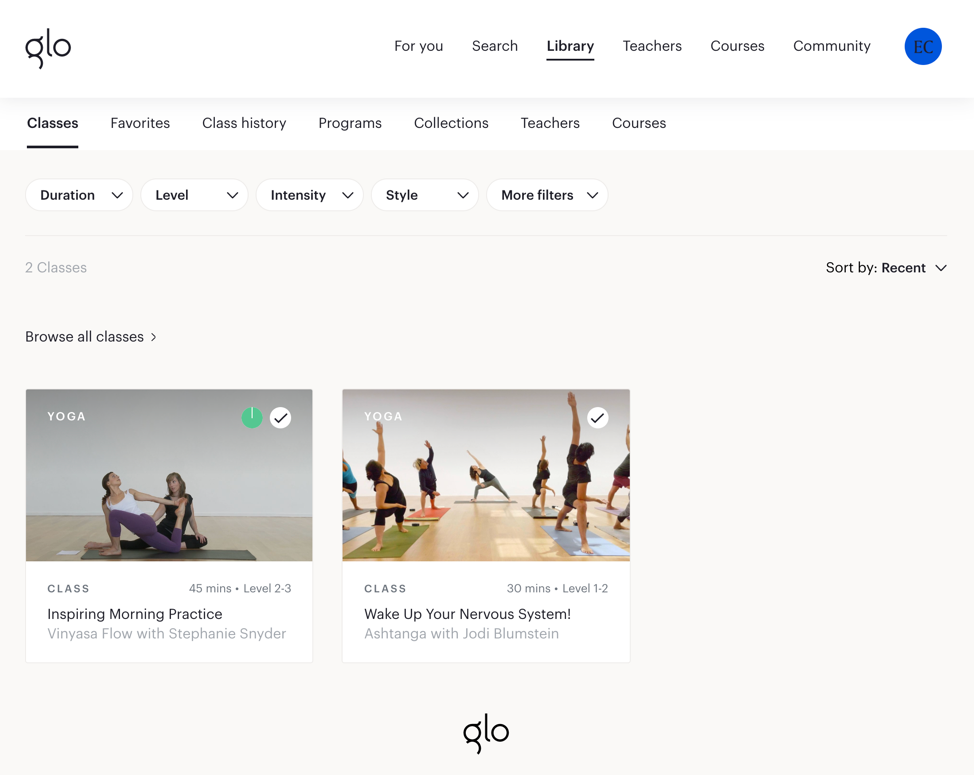Click Vinyasa Flow with Stephanie Snyder text
This screenshot has height=775, width=974.
[x=166, y=633]
